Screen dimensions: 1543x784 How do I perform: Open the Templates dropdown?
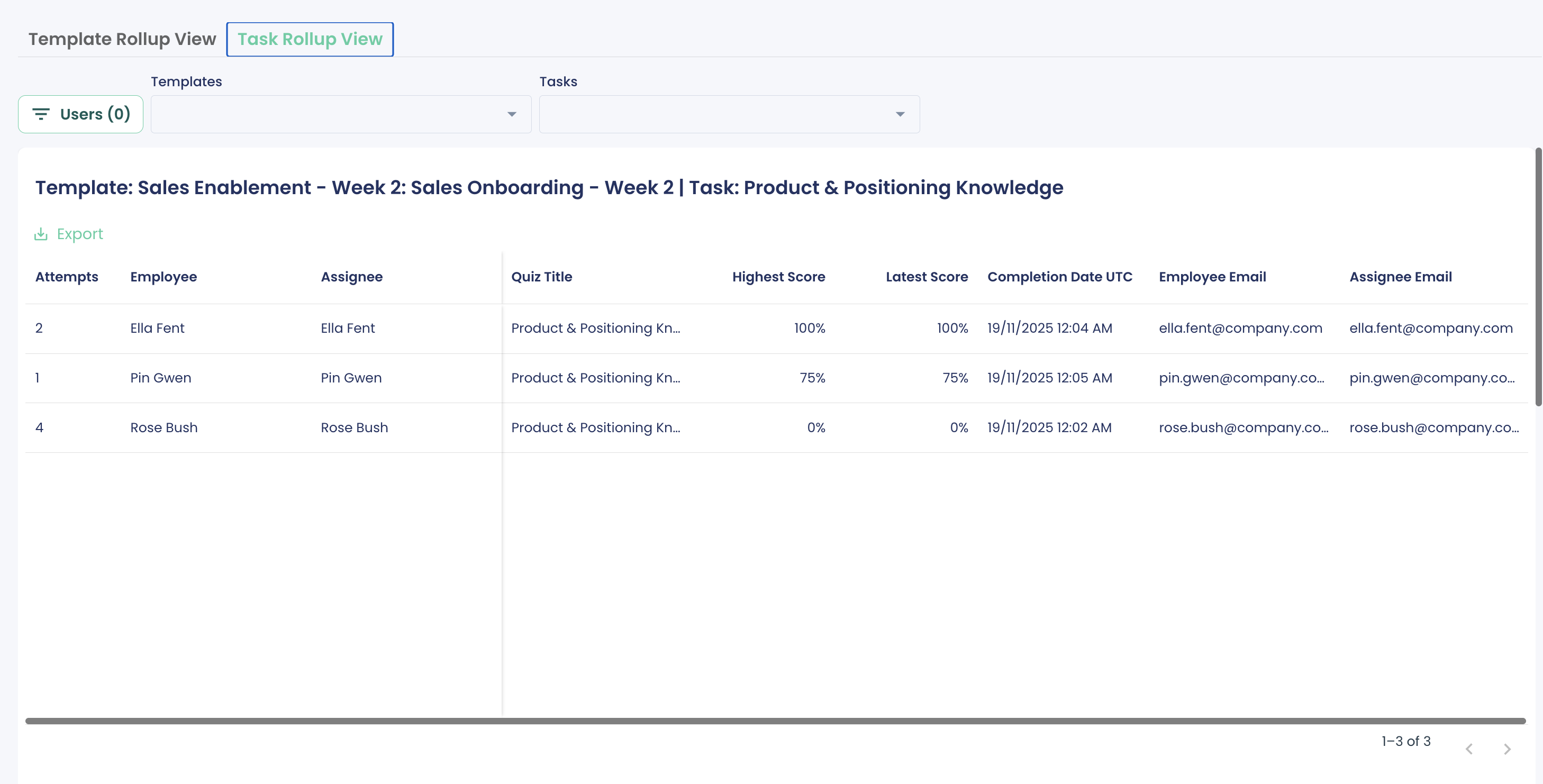point(341,114)
